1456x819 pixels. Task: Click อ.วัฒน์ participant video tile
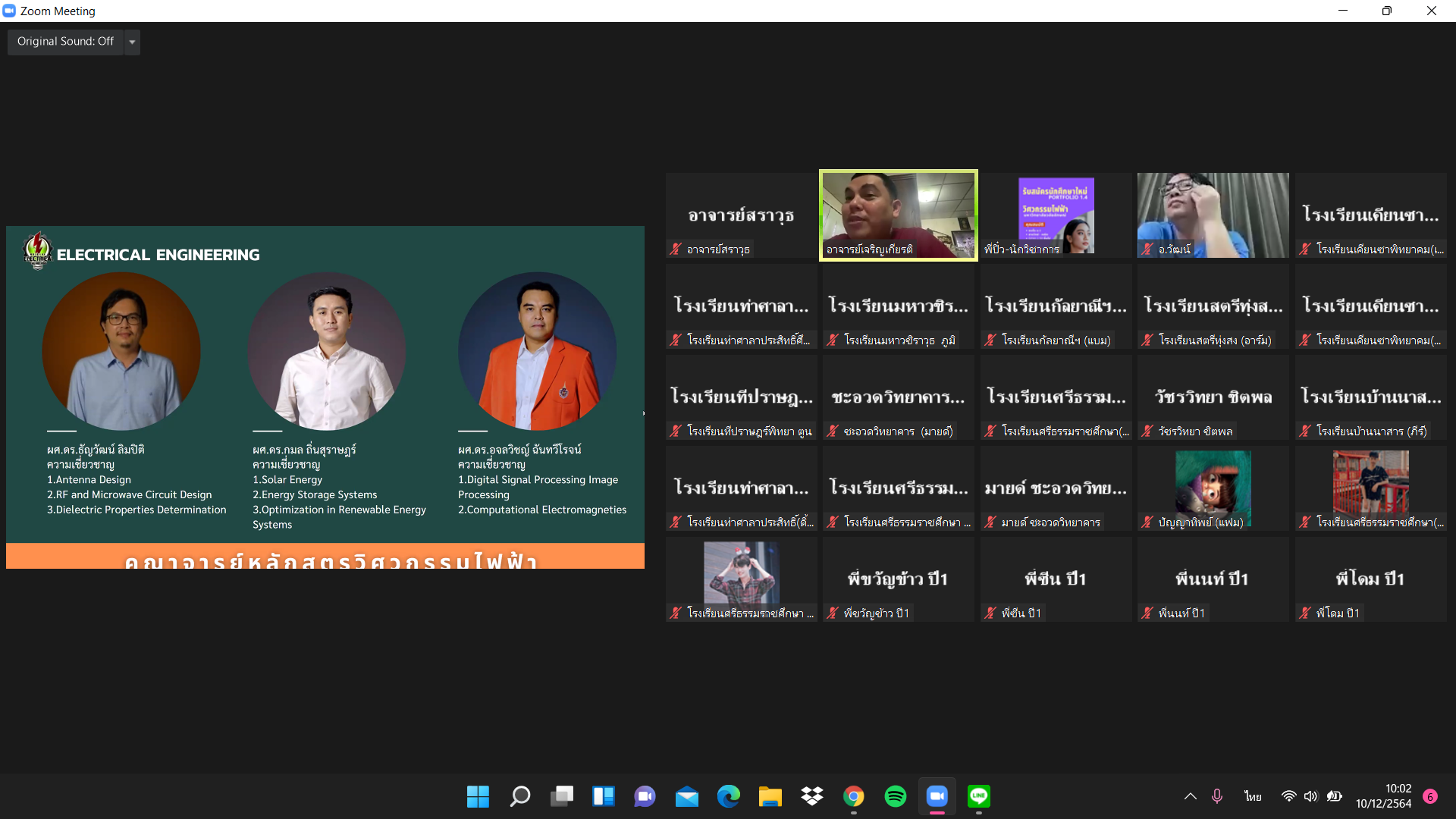pyautogui.click(x=1213, y=215)
